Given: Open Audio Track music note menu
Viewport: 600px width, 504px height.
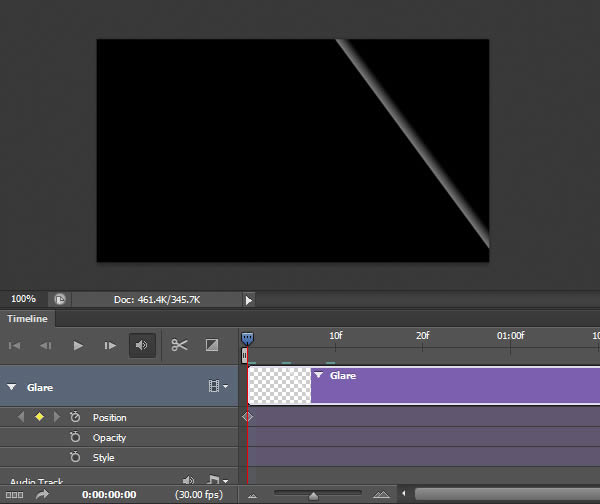Looking at the screenshot, I should coord(217,480).
